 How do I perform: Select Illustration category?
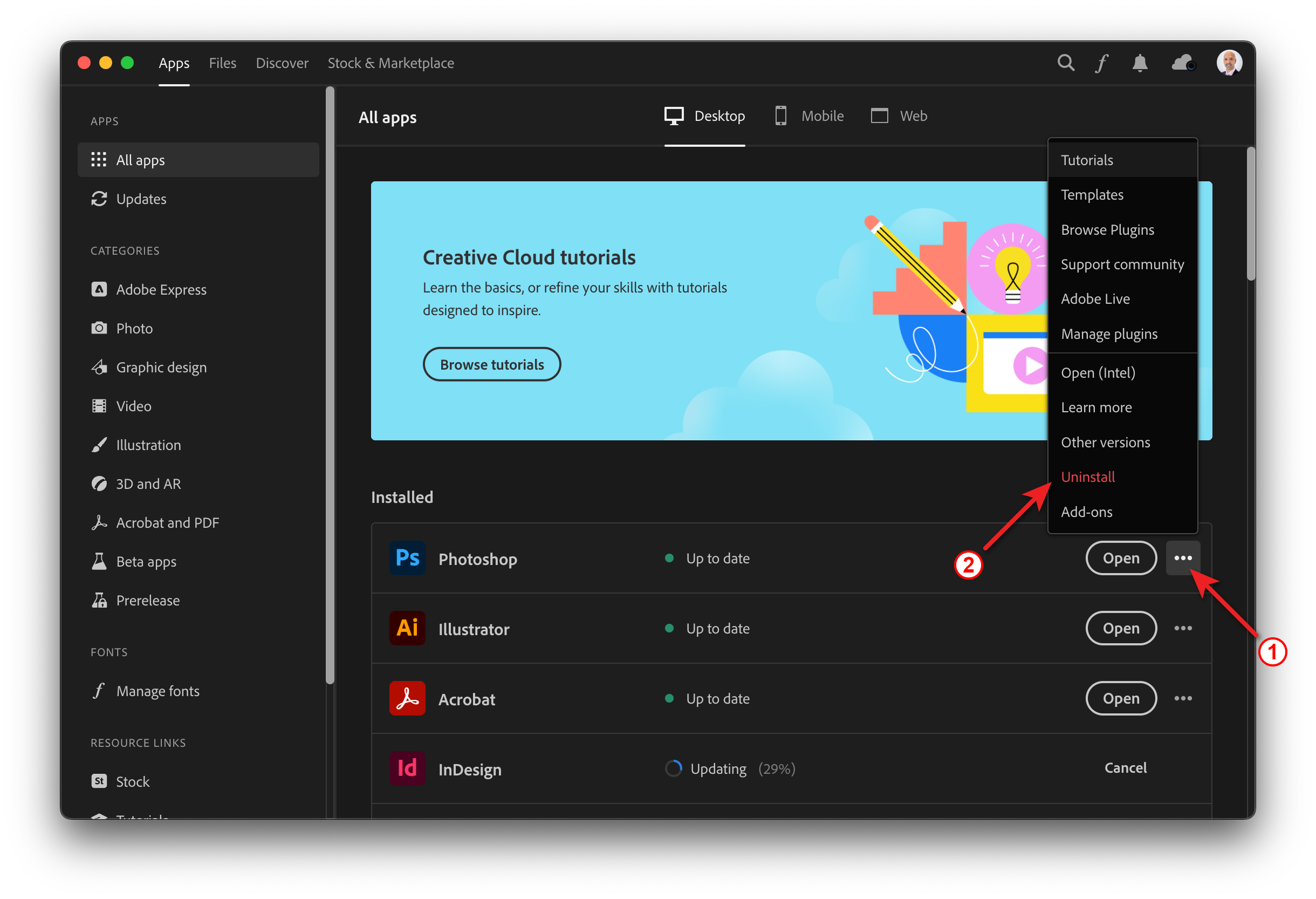click(x=198, y=445)
